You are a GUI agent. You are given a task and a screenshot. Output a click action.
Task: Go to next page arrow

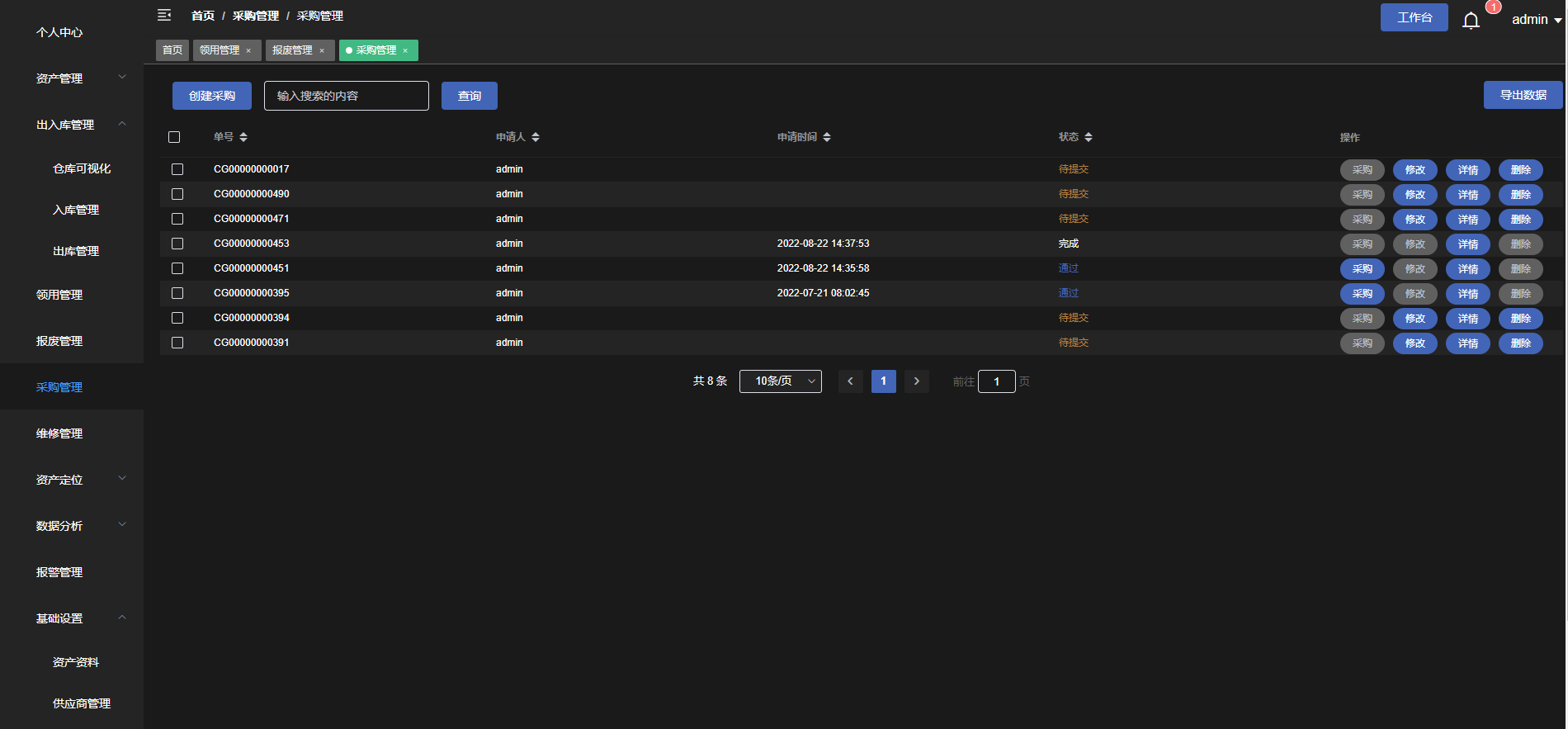[916, 381]
